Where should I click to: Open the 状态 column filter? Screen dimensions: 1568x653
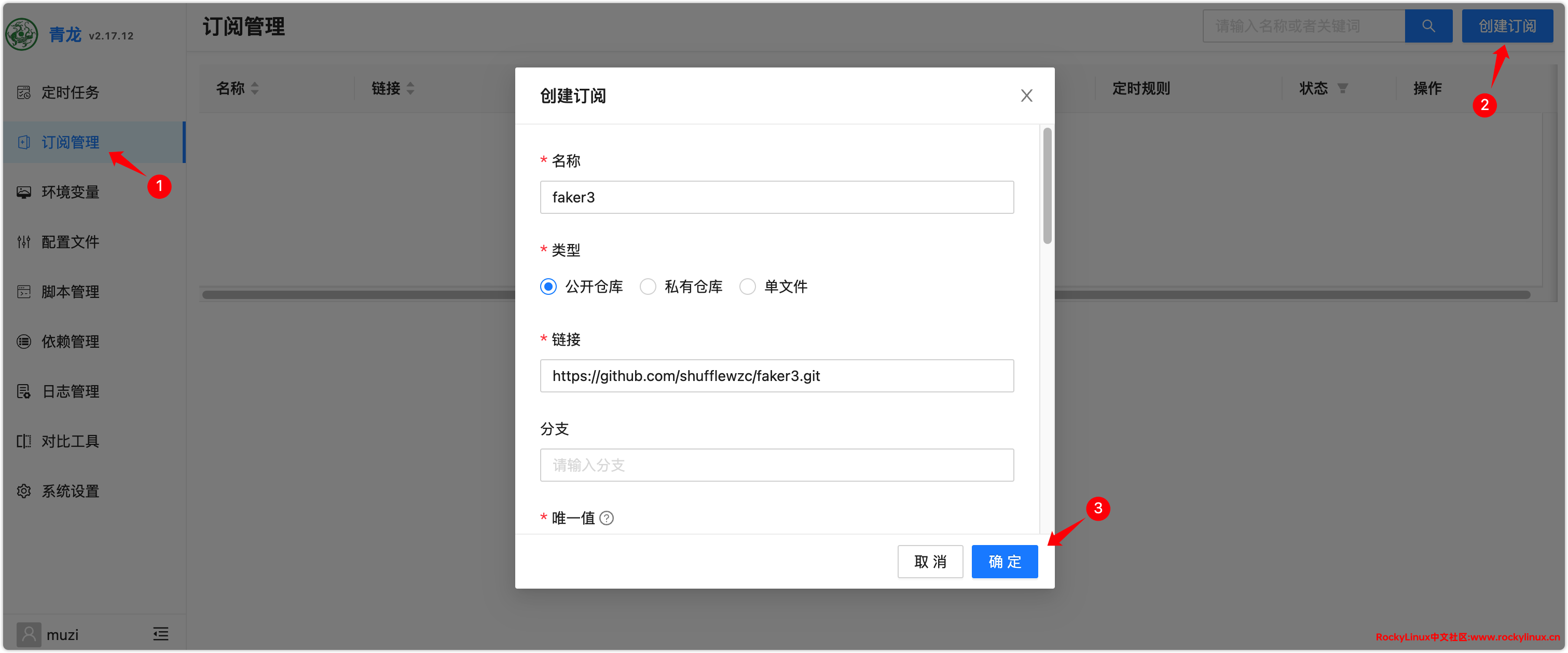click(x=1342, y=89)
